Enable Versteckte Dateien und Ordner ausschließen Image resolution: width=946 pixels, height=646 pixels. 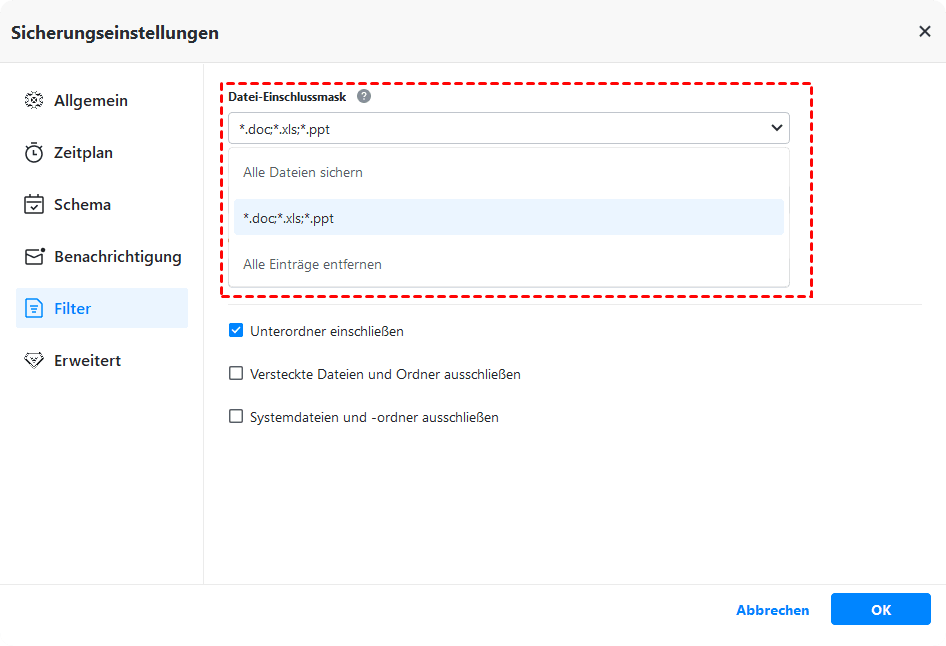(236, 374)
